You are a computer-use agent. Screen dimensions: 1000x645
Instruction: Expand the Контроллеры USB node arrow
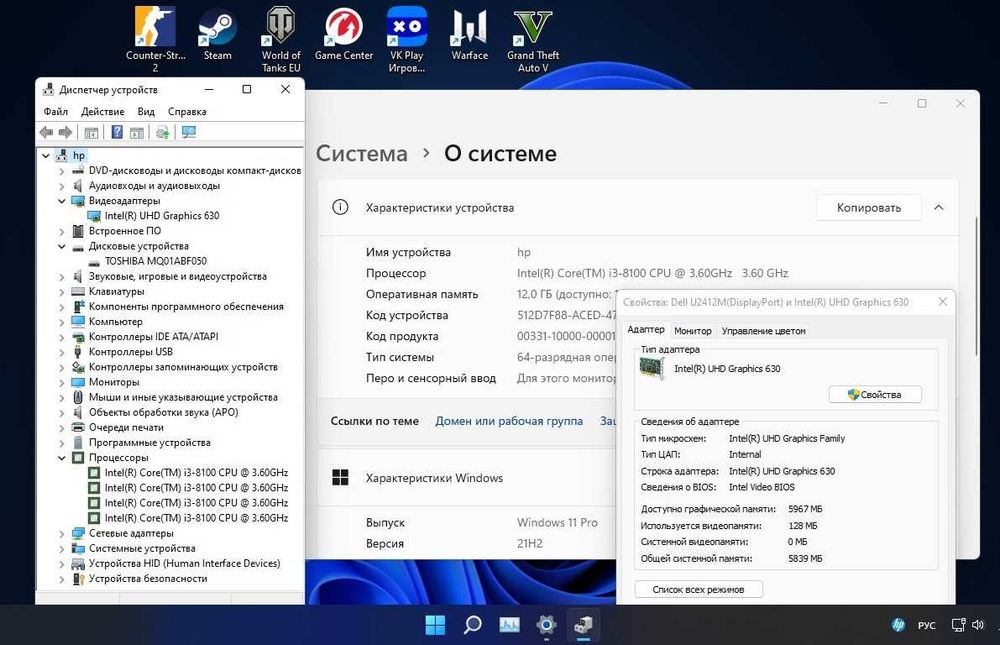click(x=62, y=352)
